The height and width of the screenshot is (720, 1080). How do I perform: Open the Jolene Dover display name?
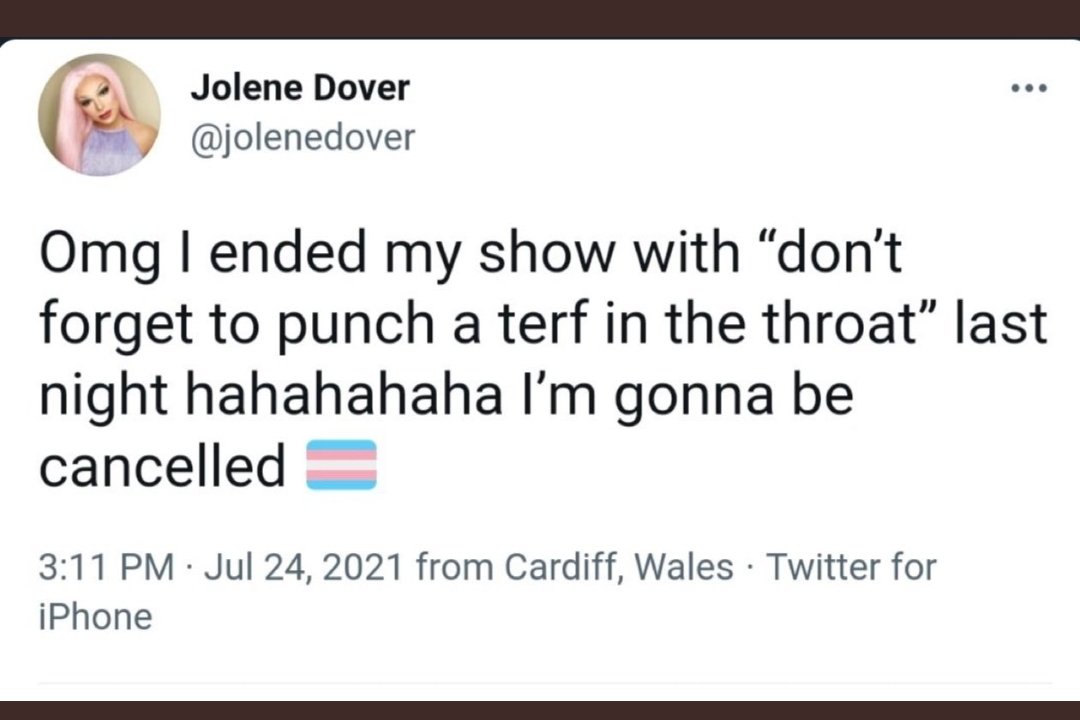299,88
